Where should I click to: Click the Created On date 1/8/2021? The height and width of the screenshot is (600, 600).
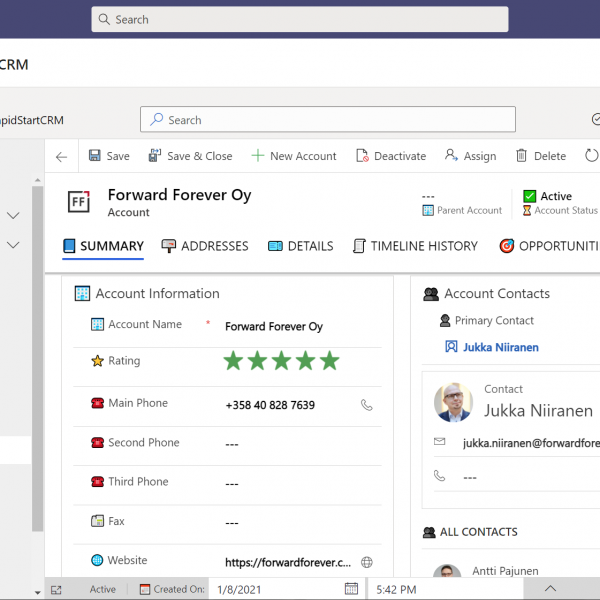click(x=239, y=589)
